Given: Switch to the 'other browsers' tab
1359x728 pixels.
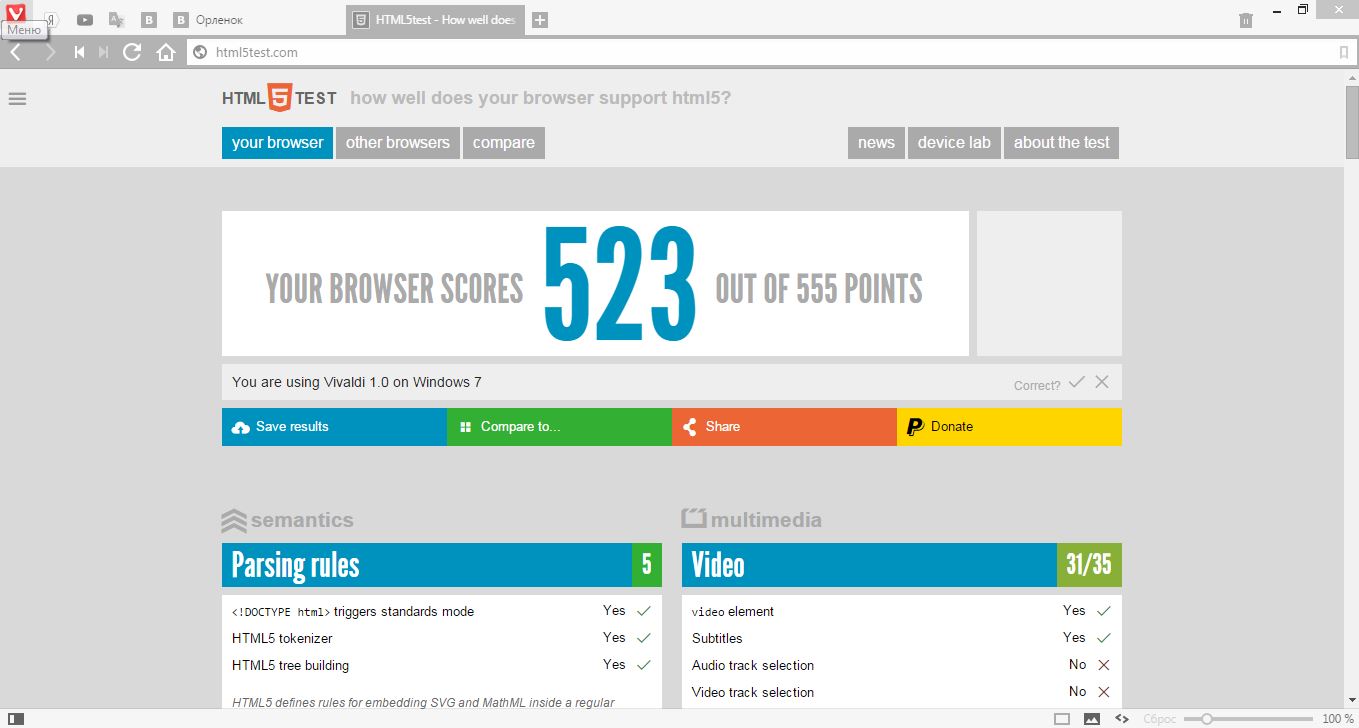Looking at the screenshot, I should coord(398,142).
